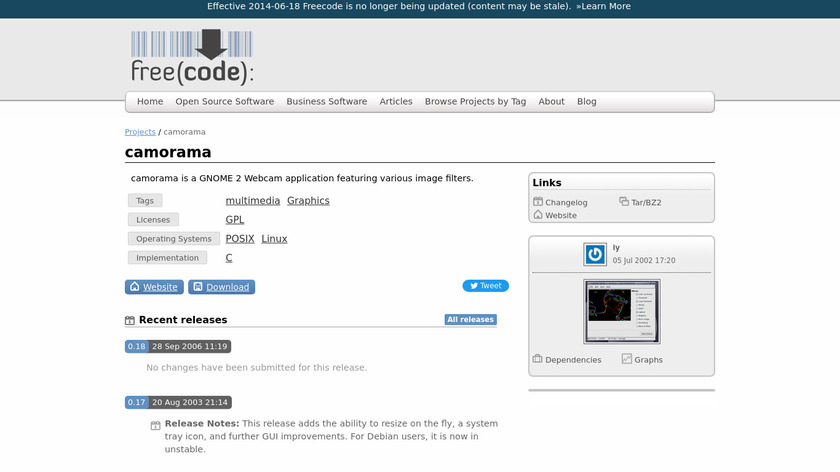Click the Tags label
The height and width of the screenshot is (472, 840).
pyautogui.click(x=145, y=200)
